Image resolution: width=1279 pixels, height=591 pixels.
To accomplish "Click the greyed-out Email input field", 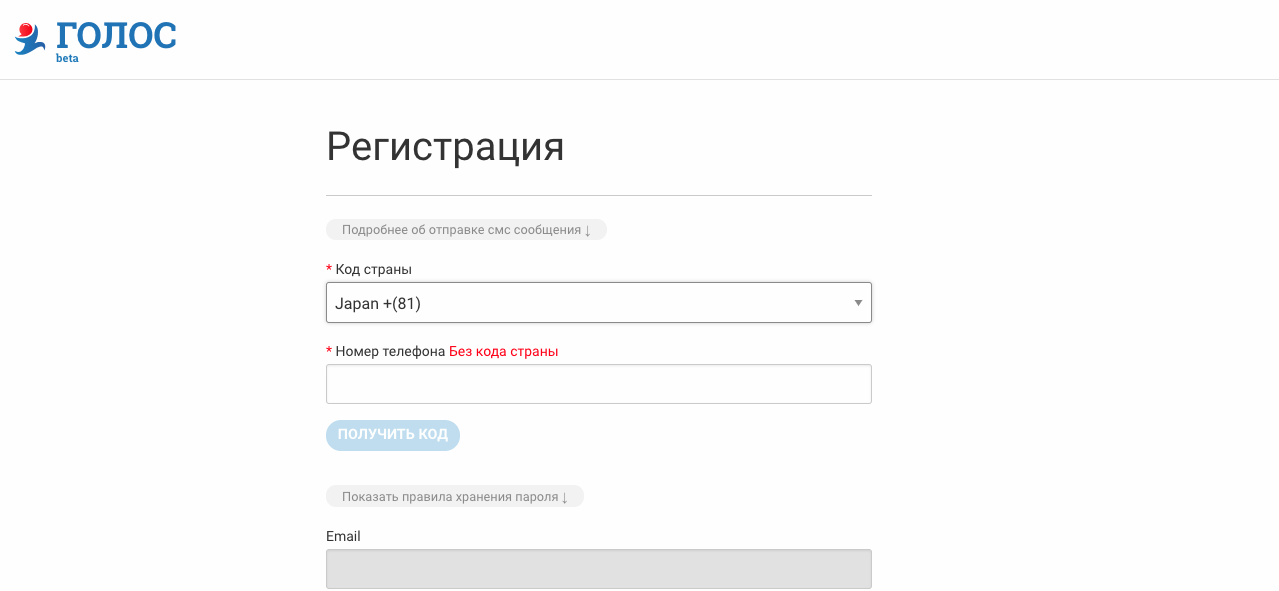I will (598, 568).
